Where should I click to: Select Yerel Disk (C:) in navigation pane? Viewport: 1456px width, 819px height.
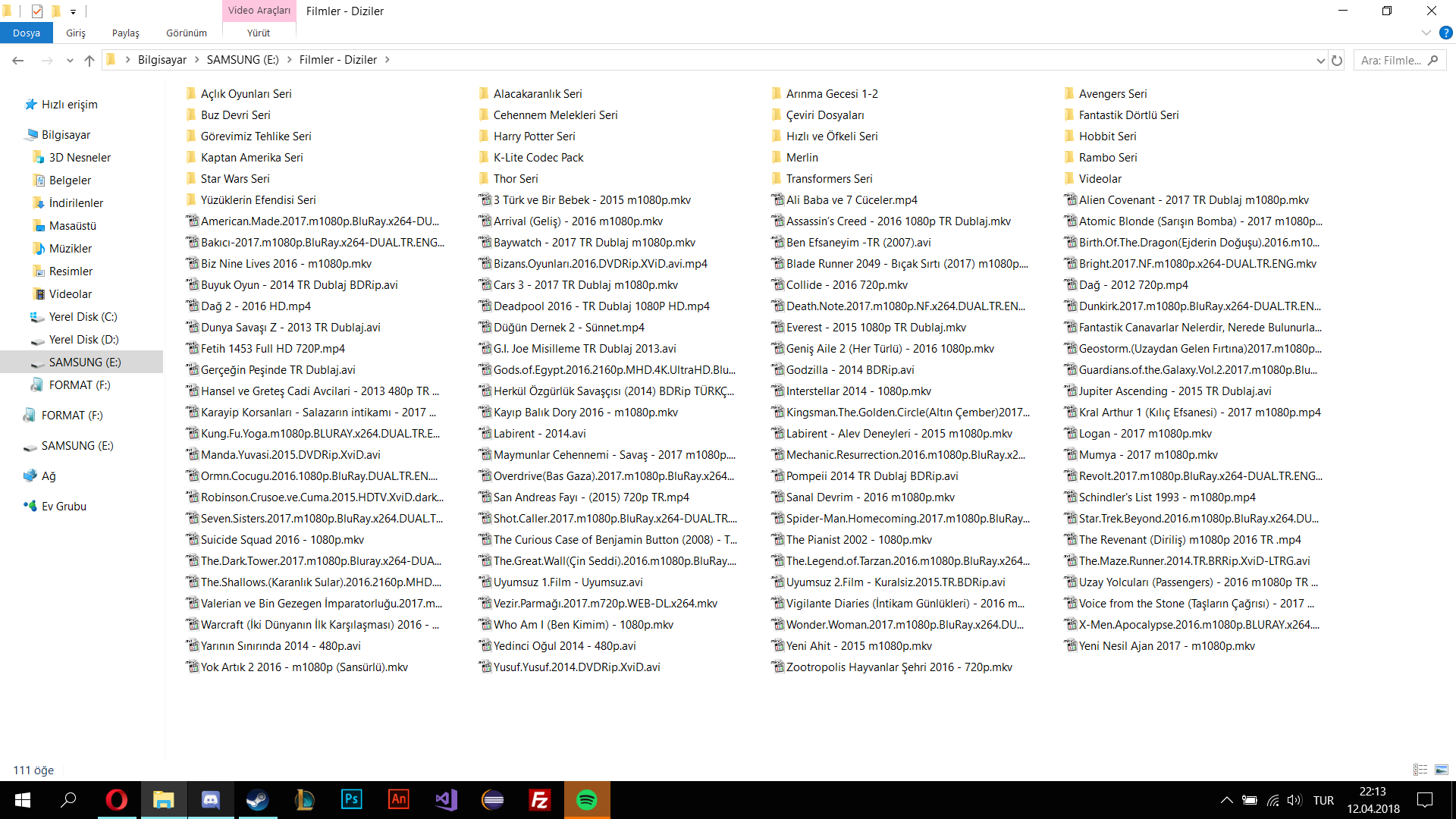click(83, 317)
